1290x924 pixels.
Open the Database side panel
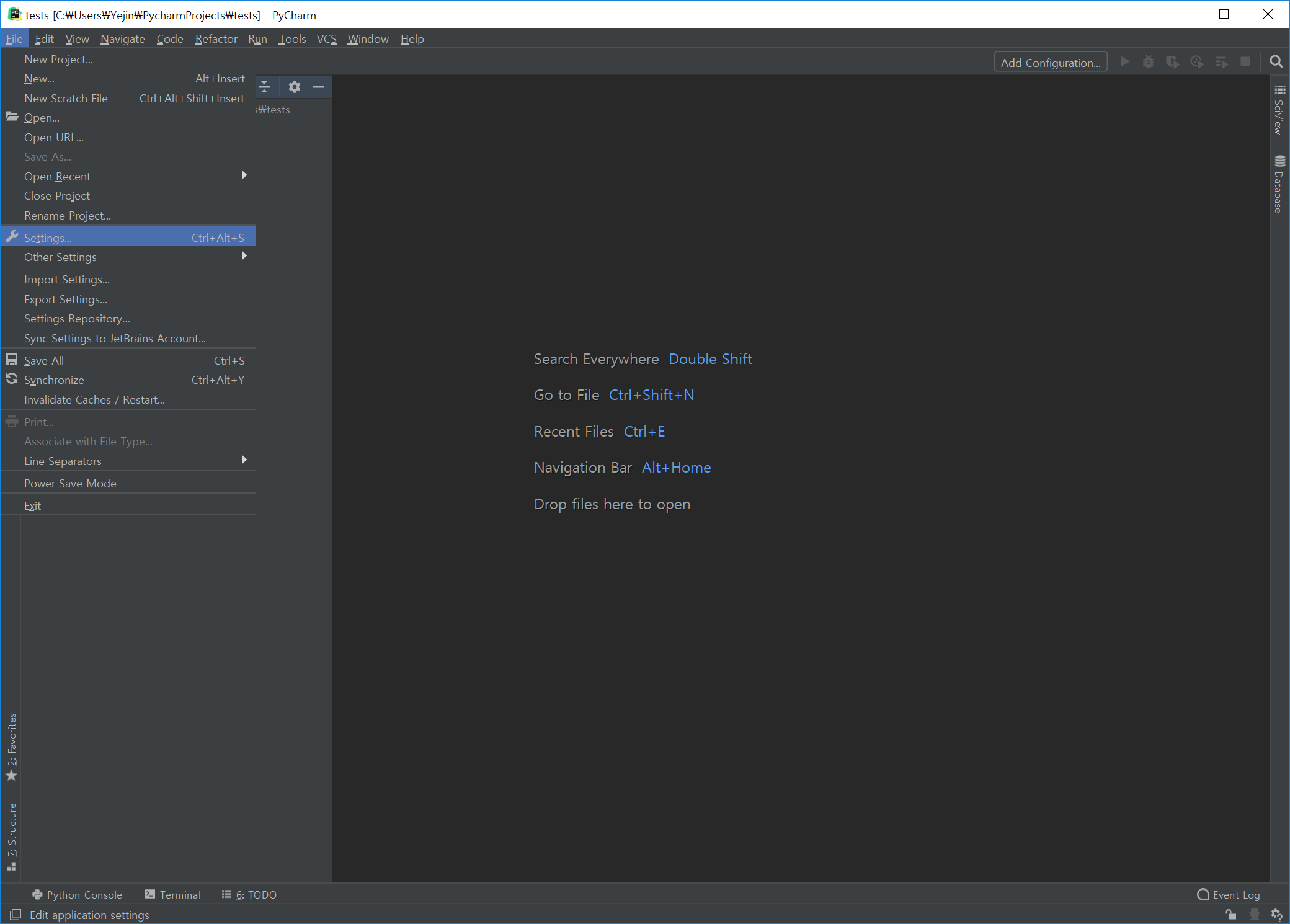(1279, 184)
